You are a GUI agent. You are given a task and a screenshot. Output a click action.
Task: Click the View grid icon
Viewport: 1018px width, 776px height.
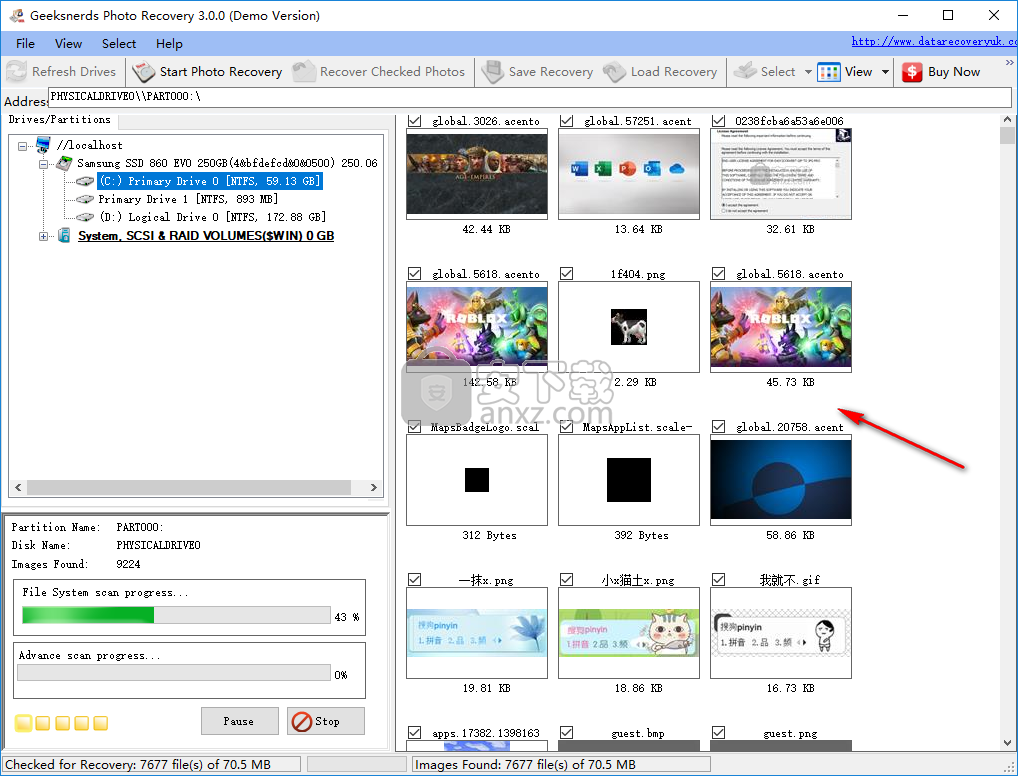pyautogui.click(x=829, y=72)
